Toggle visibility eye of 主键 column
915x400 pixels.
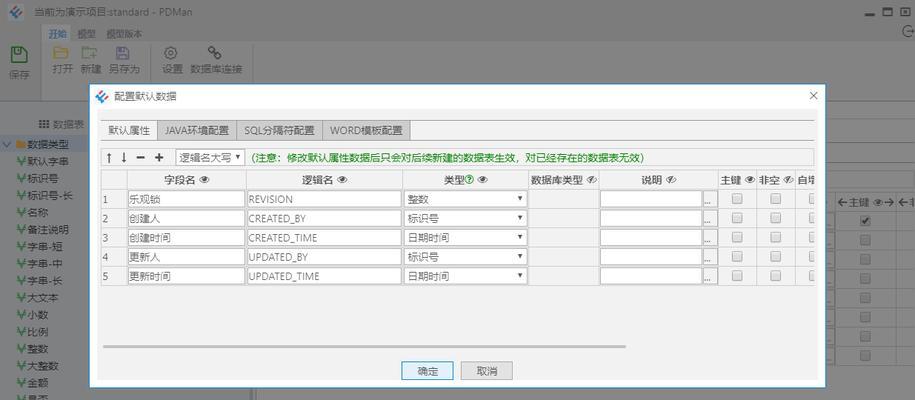[749, 180]
